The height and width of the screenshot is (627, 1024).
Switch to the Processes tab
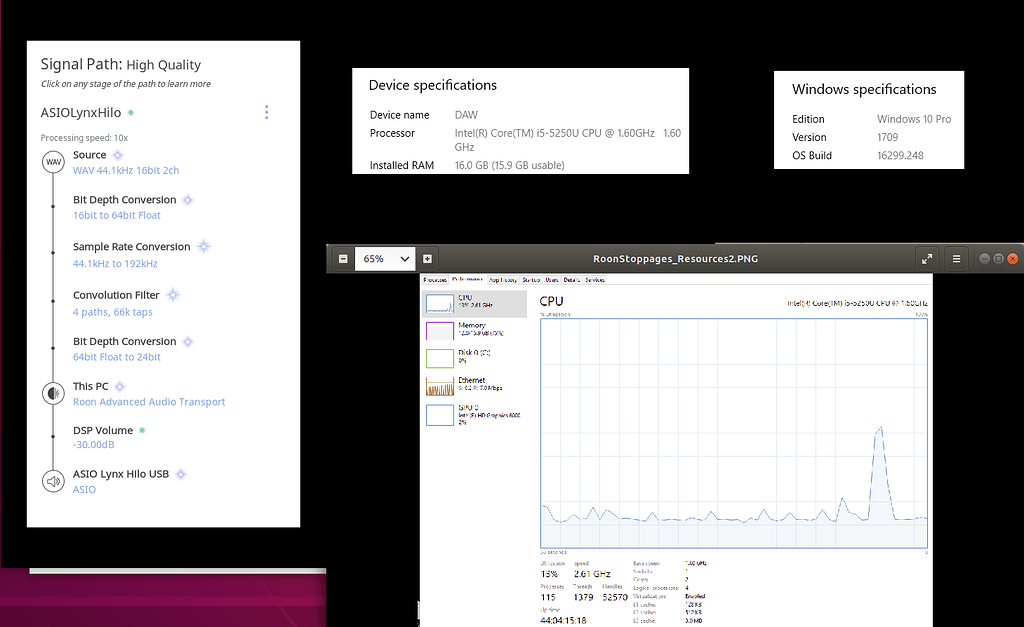[437, 280]
